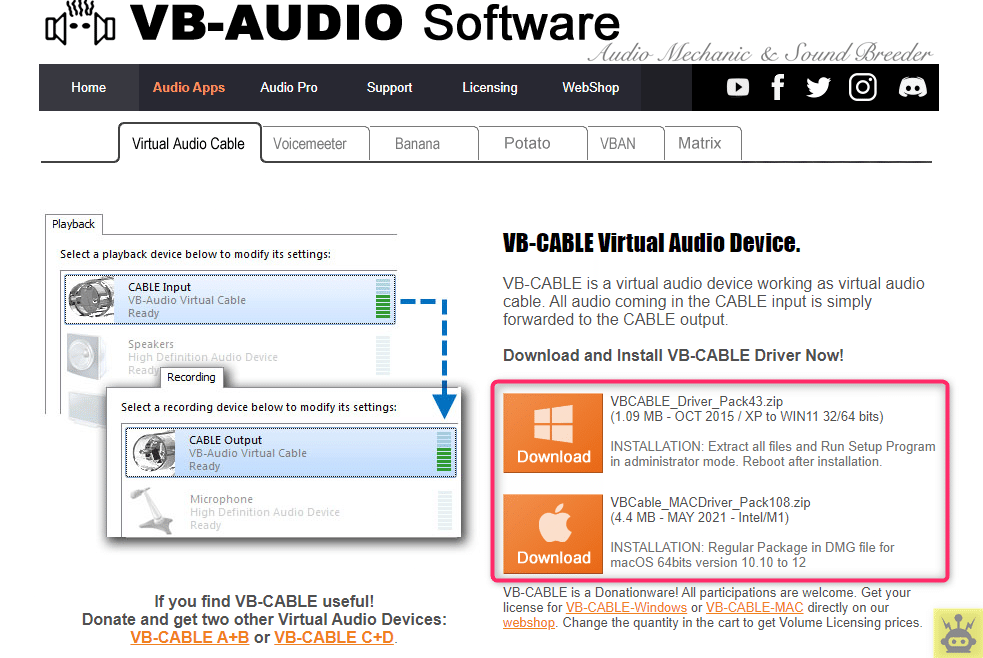Click the VB-CABLE Virtual Audio Device heading
Screen dimensions: 983x658
[x=651, y=243]
